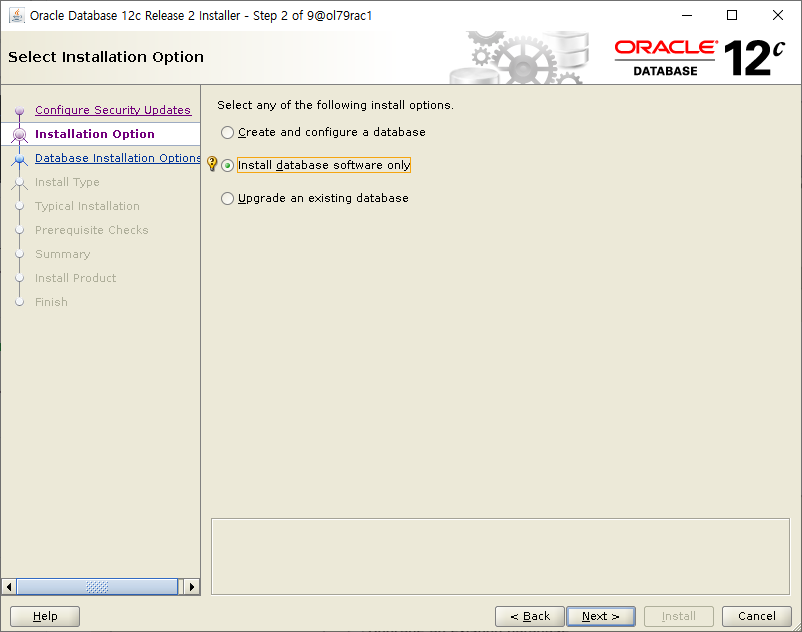Select 'Upgrade an existing database' radio option
The width and height of the screenshot is (802, 632).
click(x=228, y=198)
